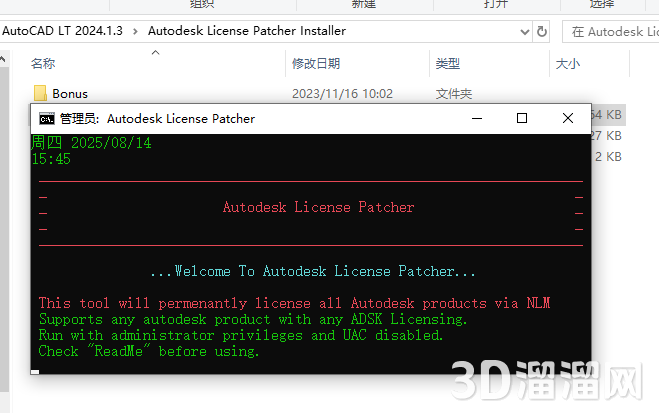Click the console title bar text
Screen dimensions: 659x413
point(157,119)
